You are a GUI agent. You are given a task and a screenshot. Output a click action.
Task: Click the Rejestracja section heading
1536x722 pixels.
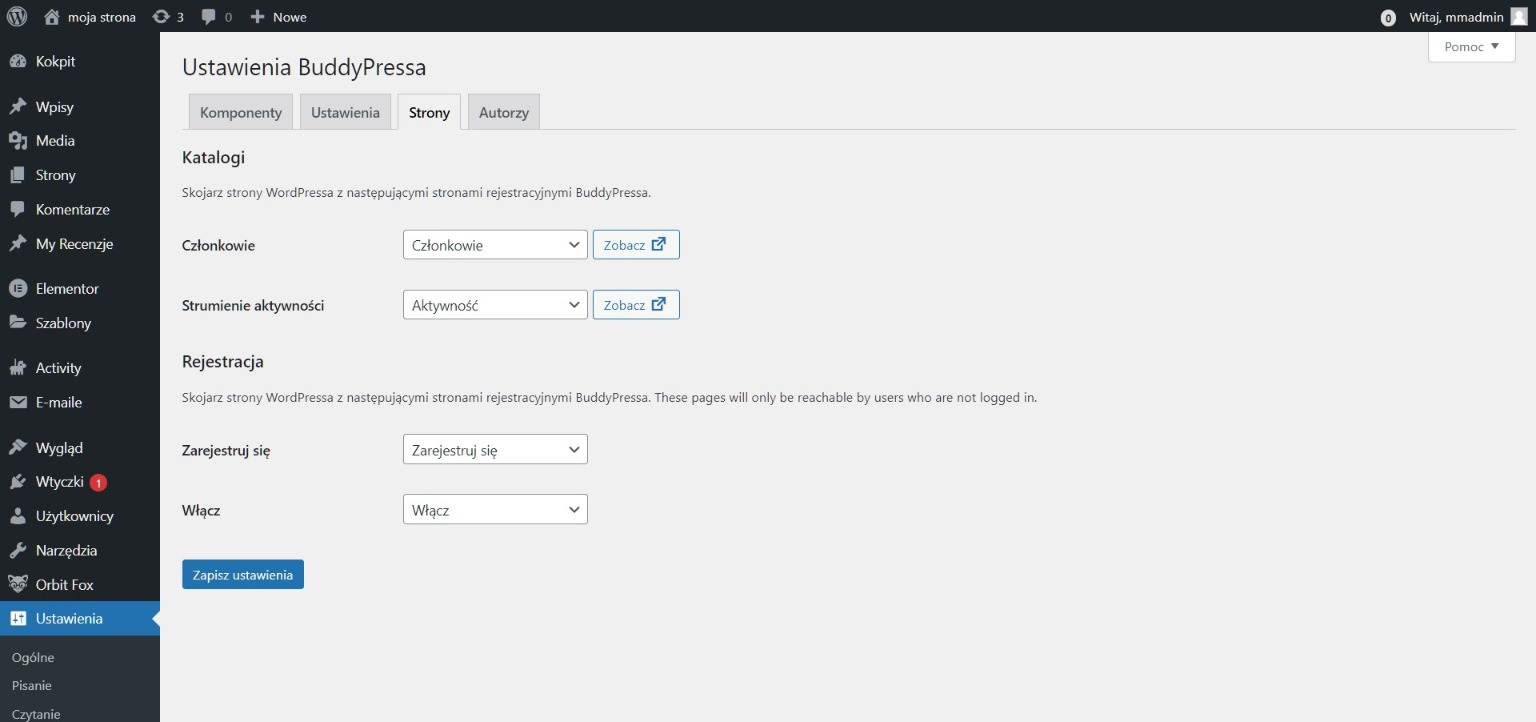[x=222, y=362]
